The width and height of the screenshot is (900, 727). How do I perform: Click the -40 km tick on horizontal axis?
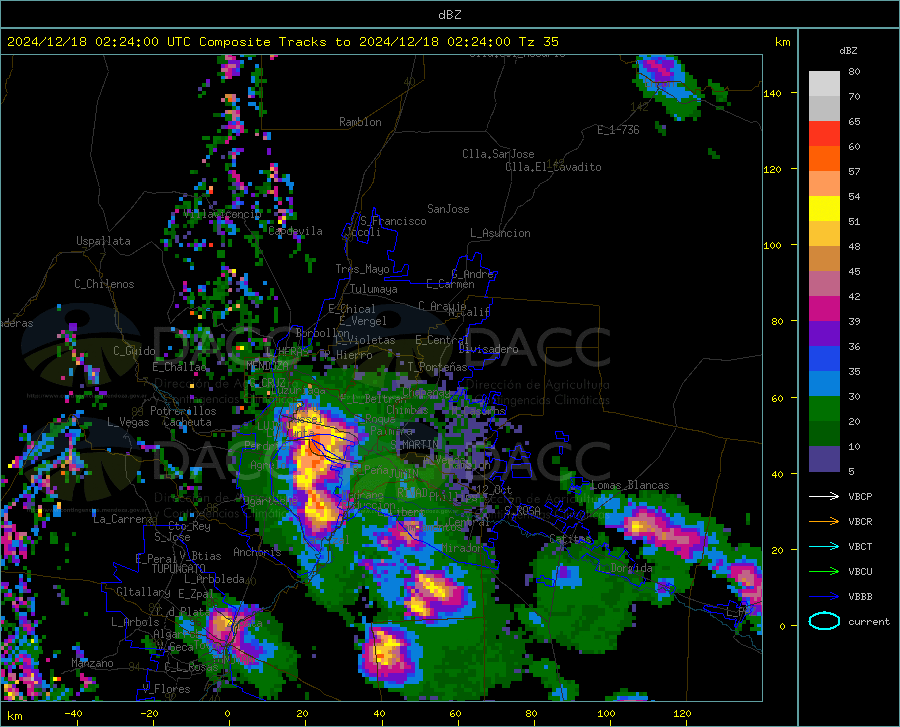point(73,714)
